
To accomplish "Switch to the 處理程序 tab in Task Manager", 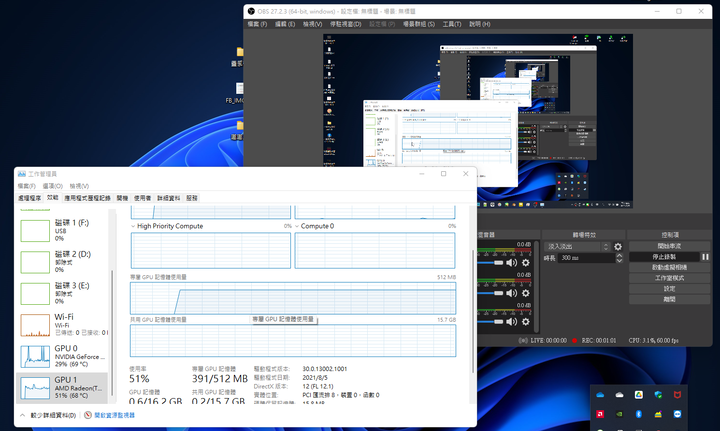I will point(29,198).
